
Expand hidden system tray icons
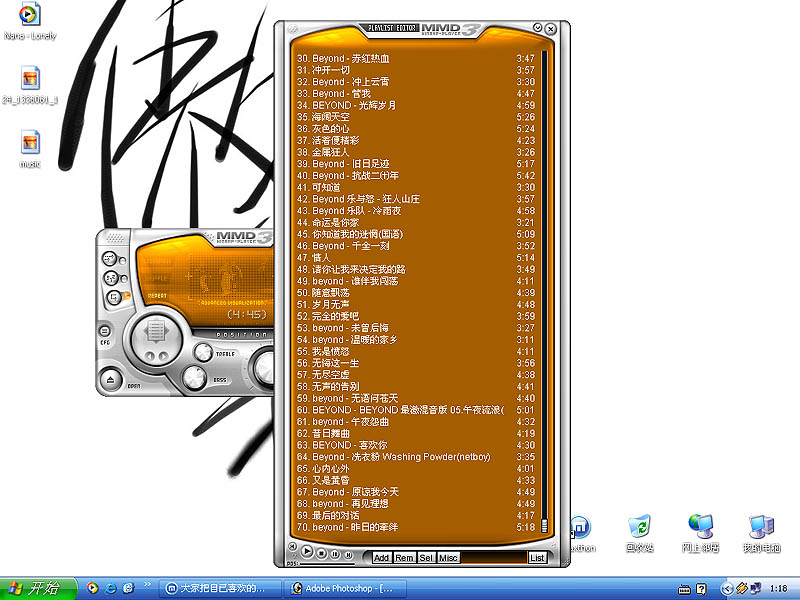(x=727, y=589)
